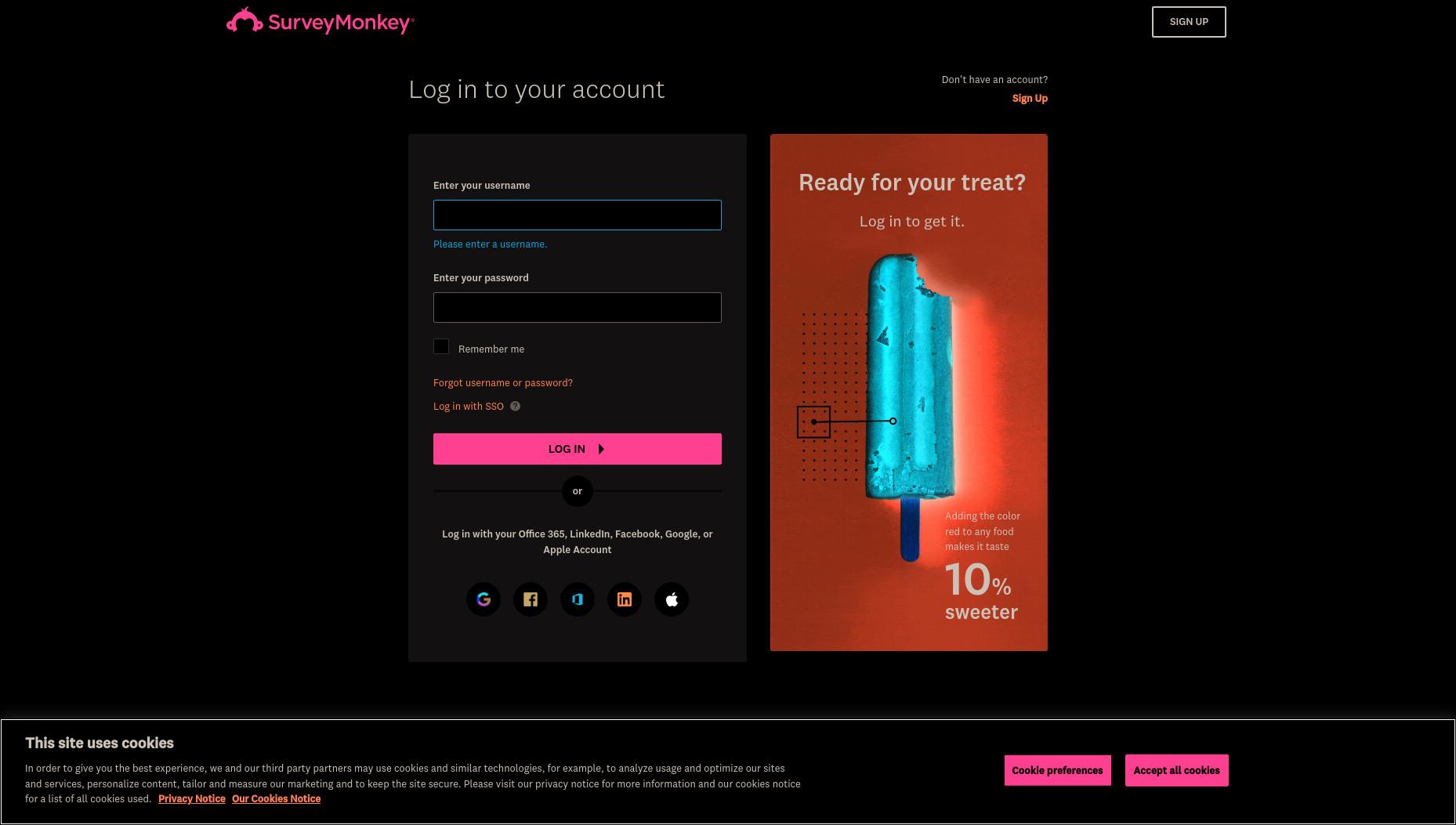
Task: Open the Log in with SSO link
Action: tap(469, 407)
